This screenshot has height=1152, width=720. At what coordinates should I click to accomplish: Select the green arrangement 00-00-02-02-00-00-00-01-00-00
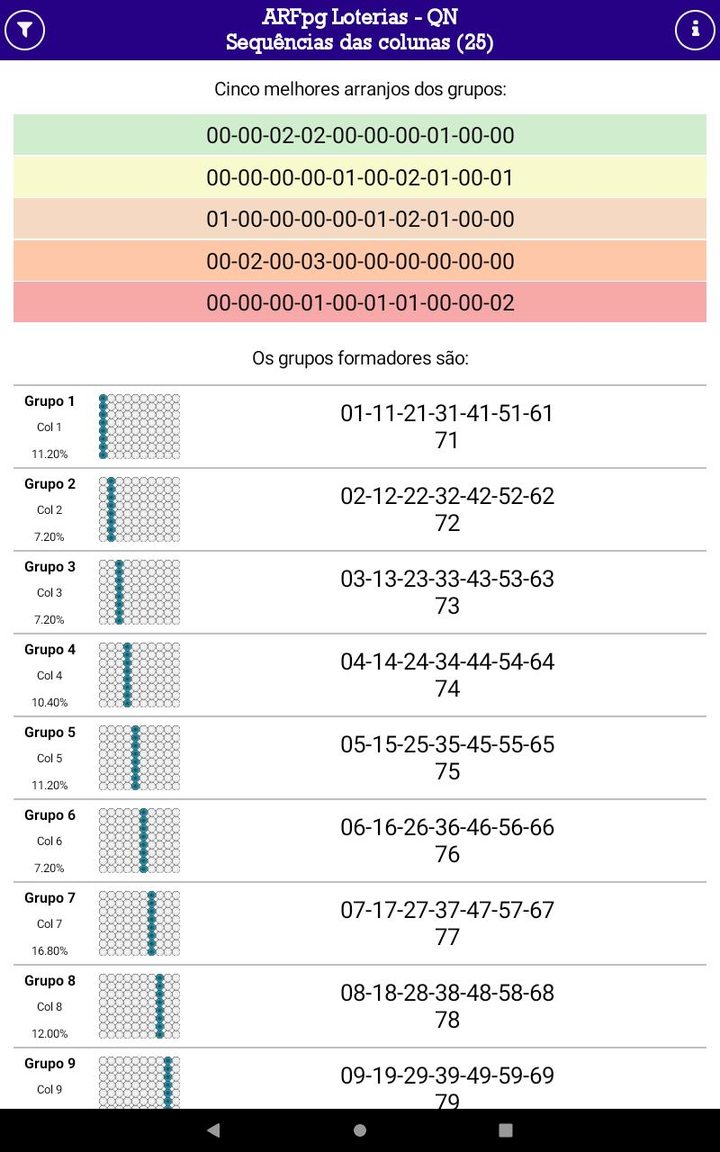tap(360, 135)
